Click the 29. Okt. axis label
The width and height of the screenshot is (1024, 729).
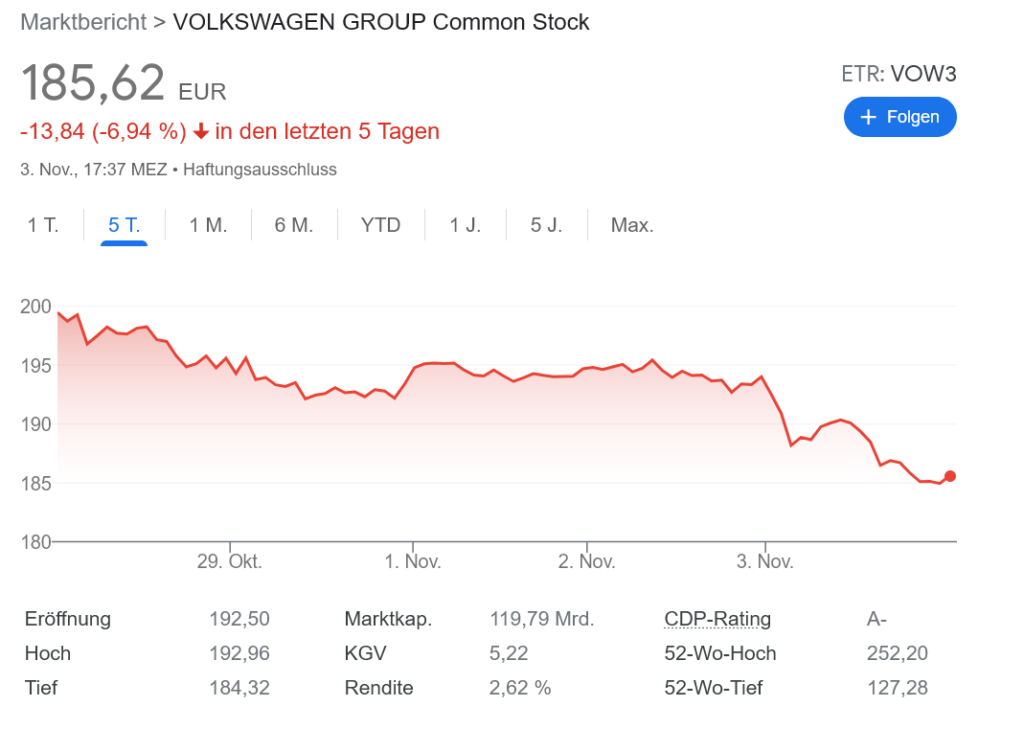(x=230, y=561)
